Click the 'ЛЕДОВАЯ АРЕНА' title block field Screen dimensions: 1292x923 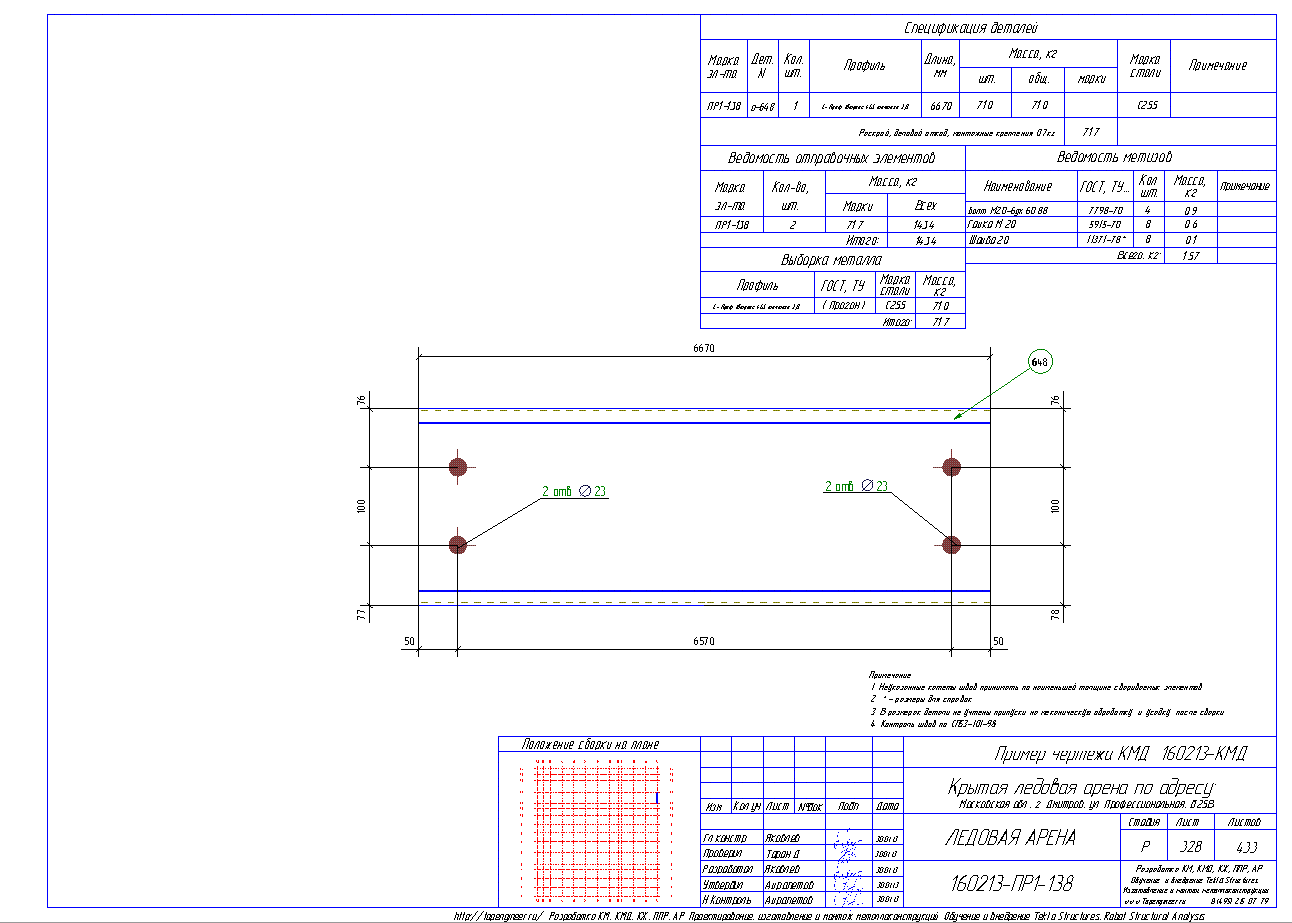(1010, 839)
